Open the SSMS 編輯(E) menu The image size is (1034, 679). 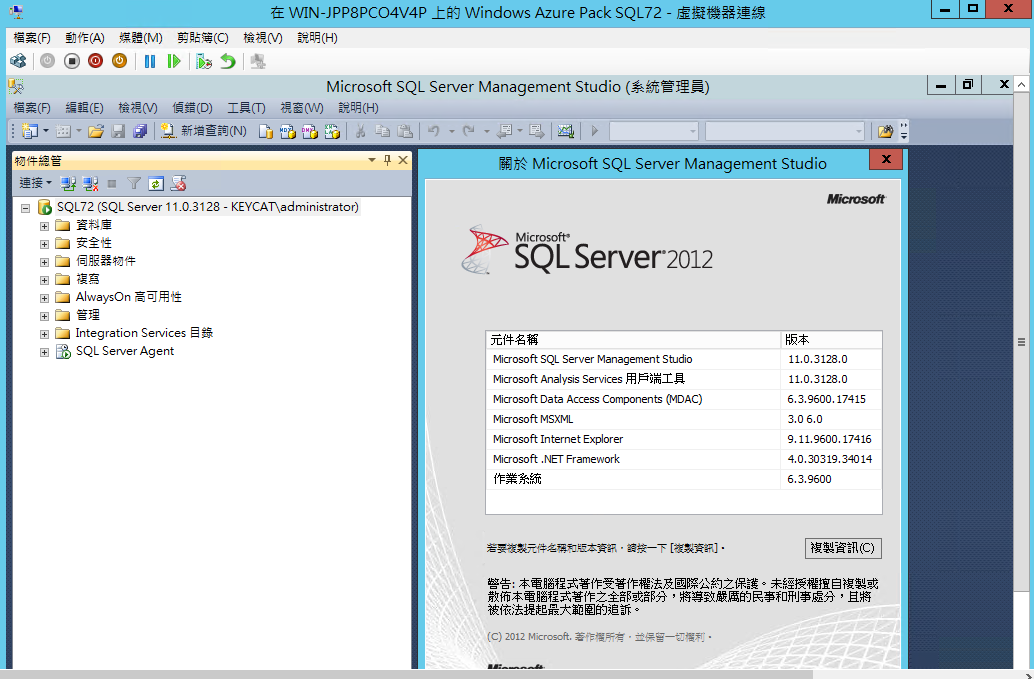(x=84, y=107)
